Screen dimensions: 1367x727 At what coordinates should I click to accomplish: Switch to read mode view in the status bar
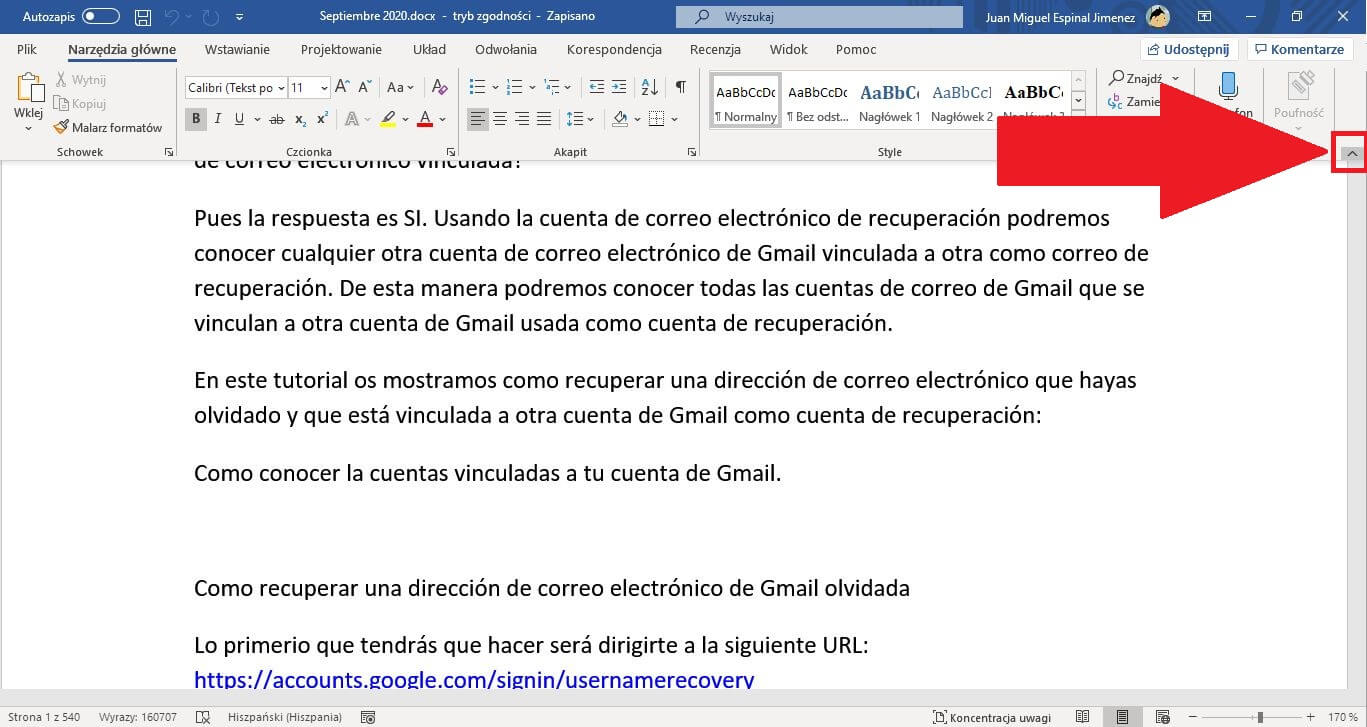[1082, 717]
